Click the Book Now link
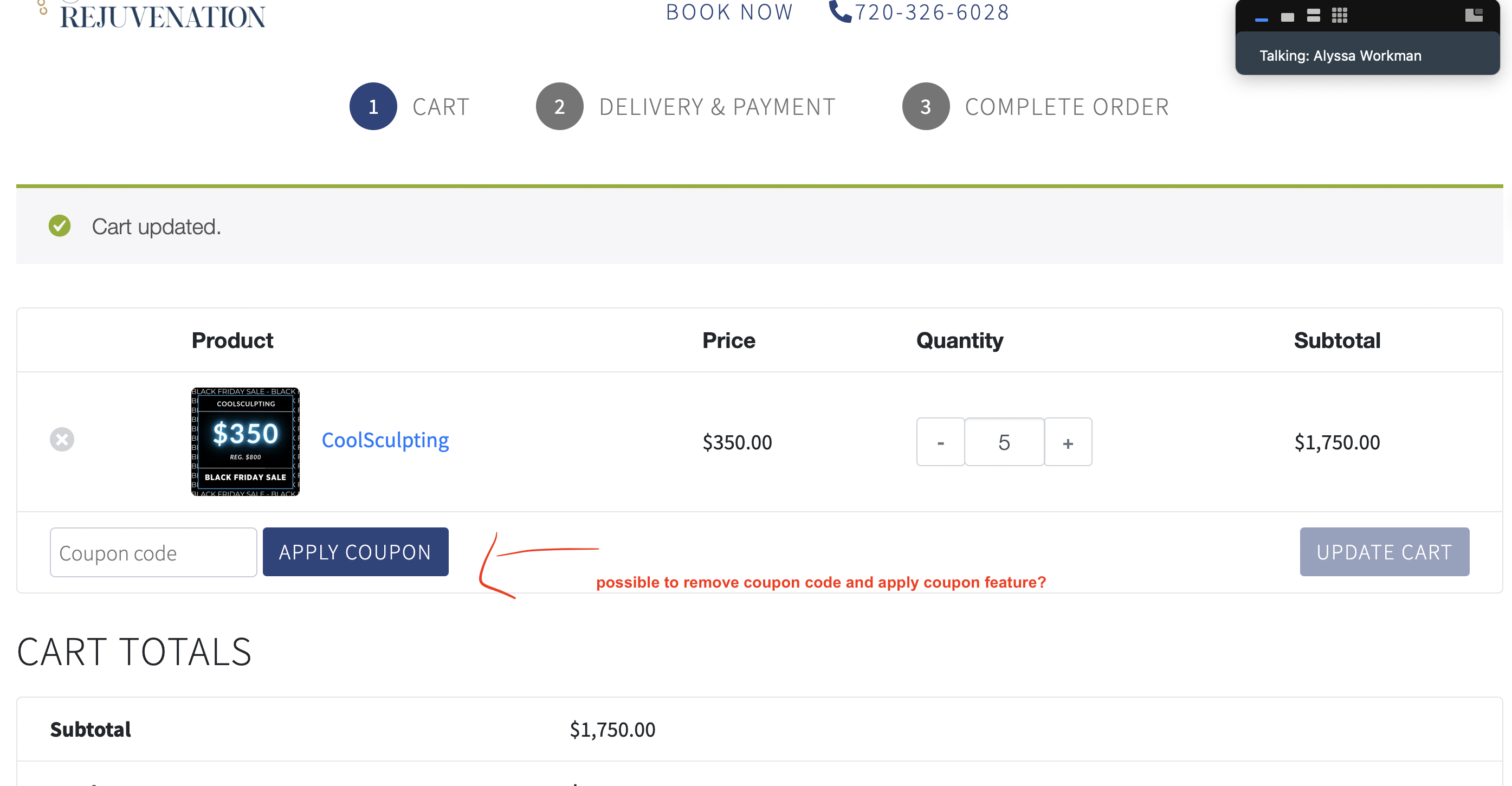The image size is (1512, 786). (729, 12)
